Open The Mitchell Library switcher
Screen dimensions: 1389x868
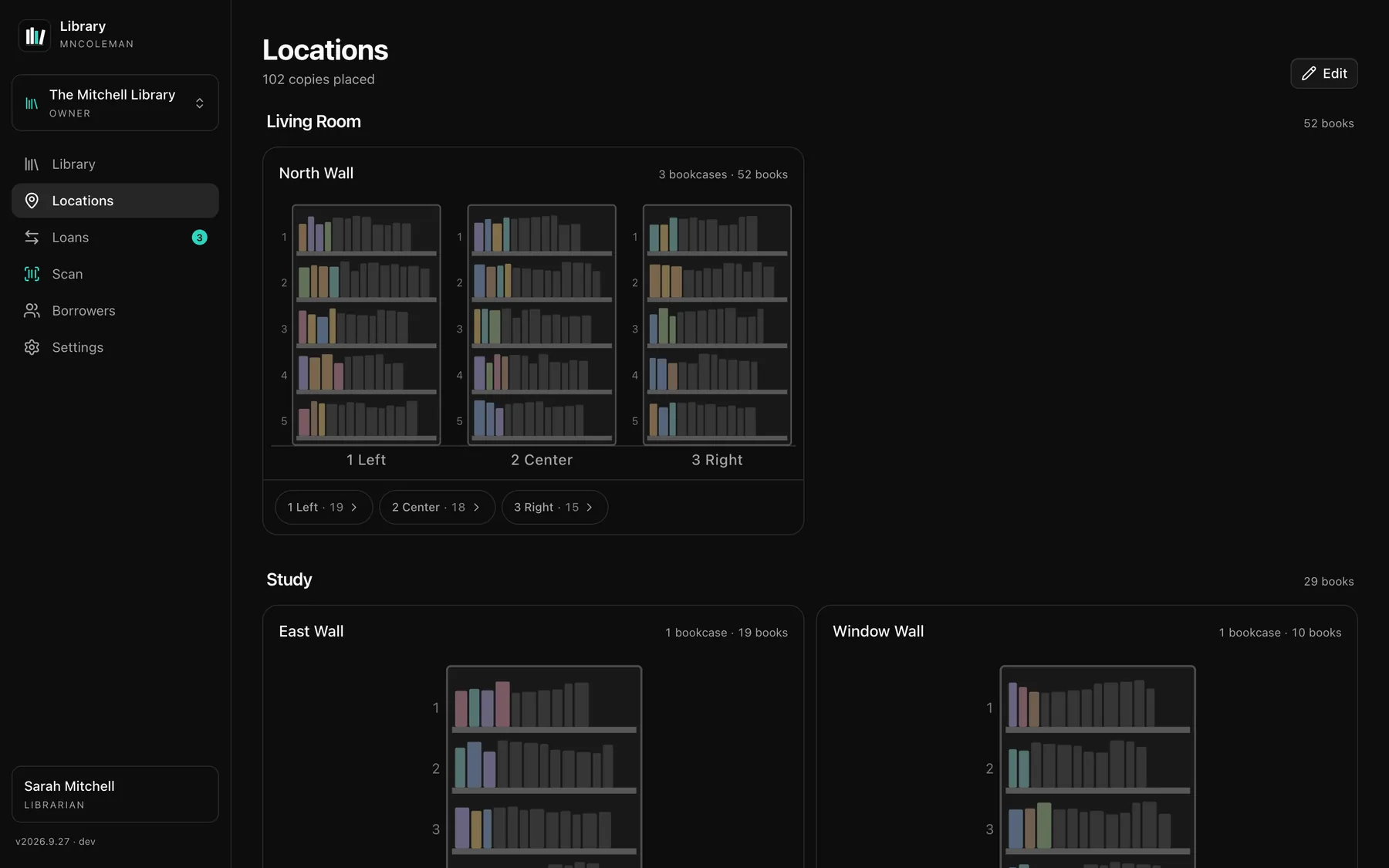[x=115, y=103]
